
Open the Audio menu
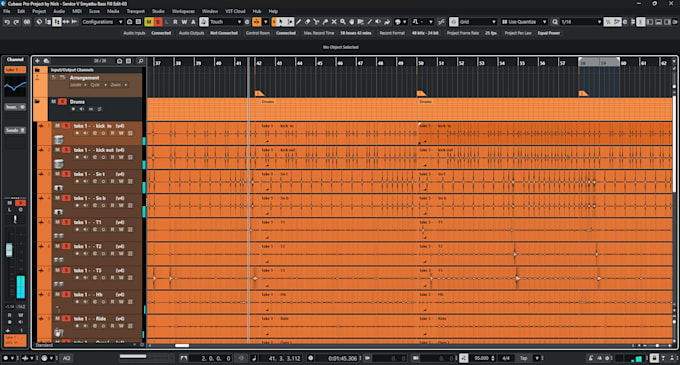pos(59,11)
